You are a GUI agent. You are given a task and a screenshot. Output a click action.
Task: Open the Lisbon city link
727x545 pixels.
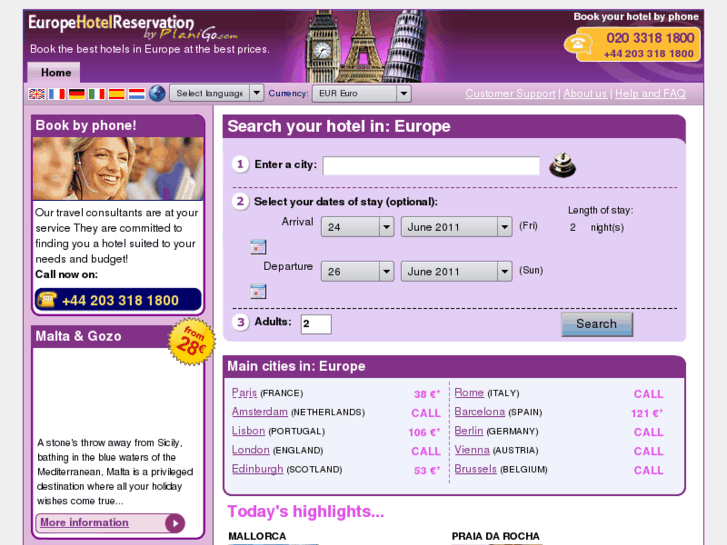(248, 431)
